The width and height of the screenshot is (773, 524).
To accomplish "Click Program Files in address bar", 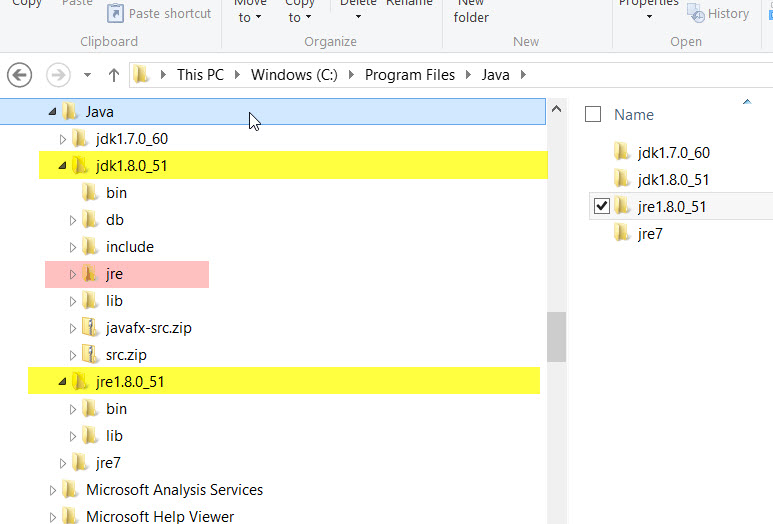I will coord(410,75).
